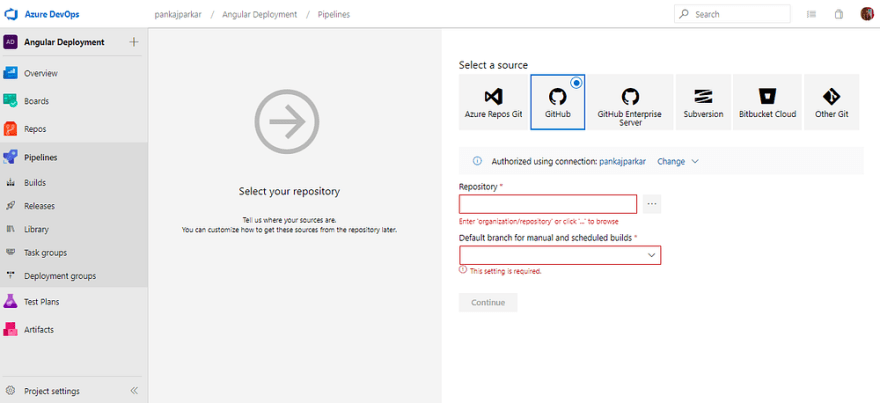Click the Deployment groups icon
Viewport: 880px width, 403px height.
pyautogui.click(x=10, y=276)
